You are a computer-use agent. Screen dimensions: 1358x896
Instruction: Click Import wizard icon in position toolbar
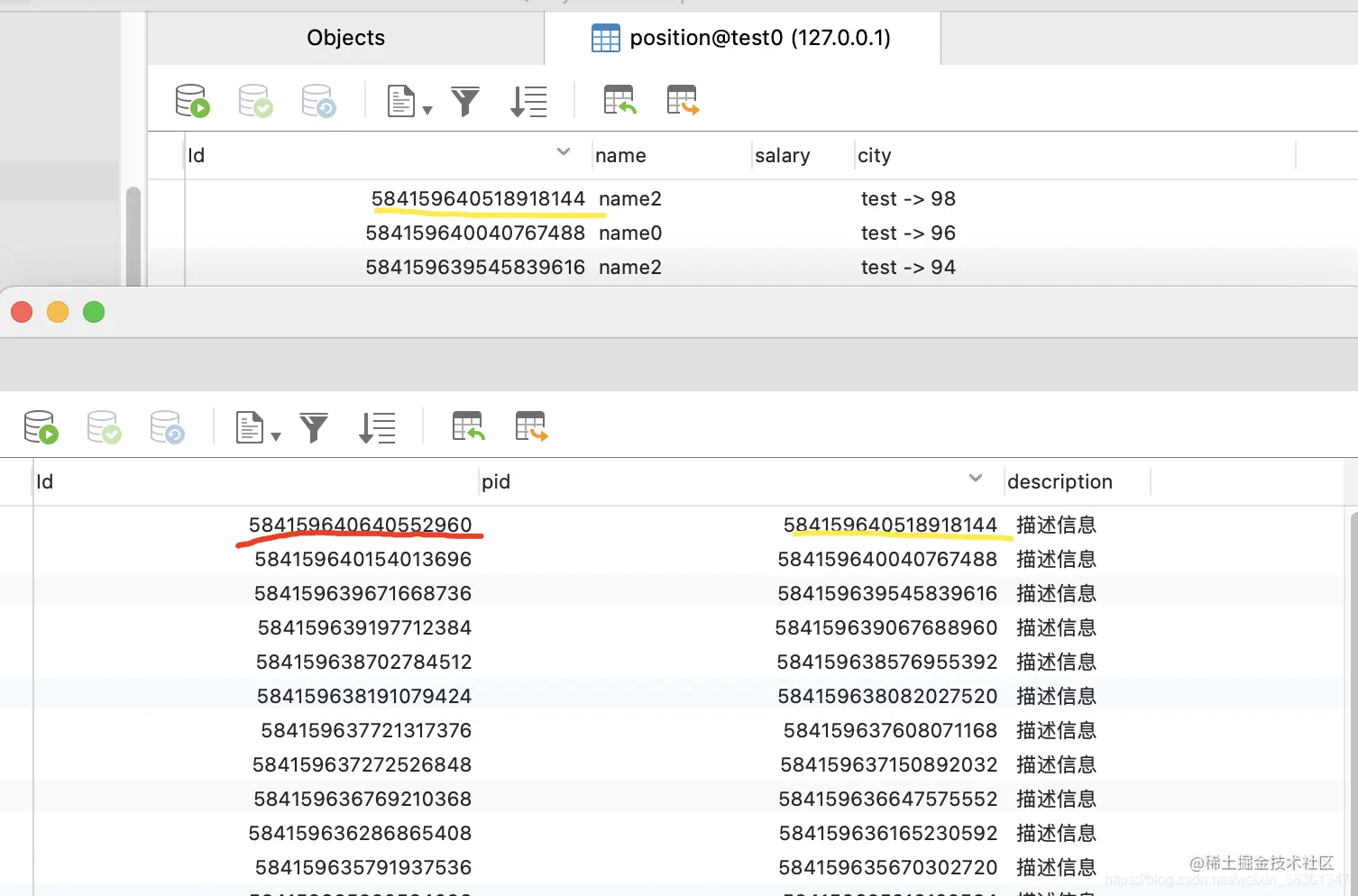620,100
